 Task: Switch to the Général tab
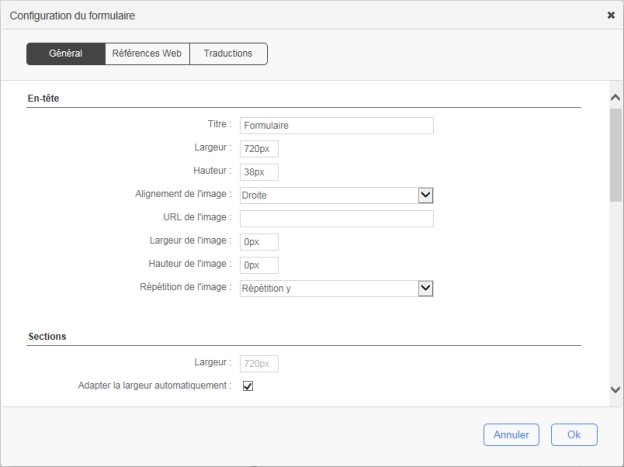pyautogui.click(x=65, y=53)
